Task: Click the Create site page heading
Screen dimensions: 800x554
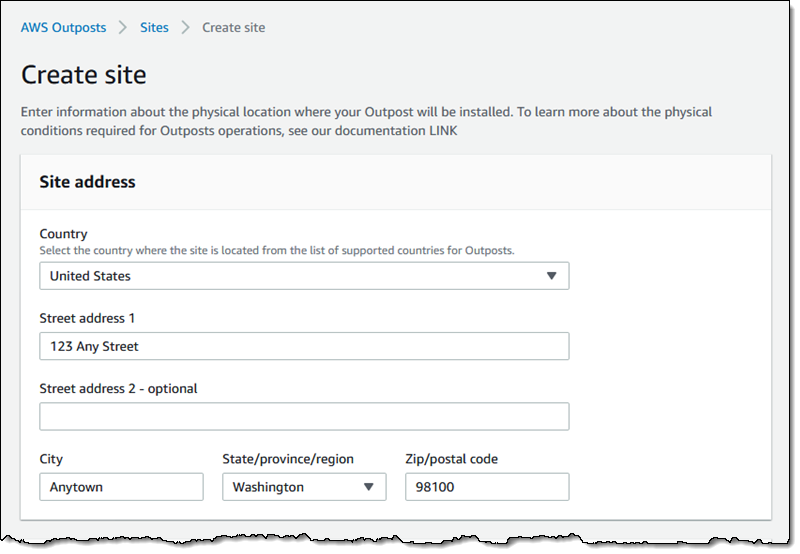Action: pos(84,75)
